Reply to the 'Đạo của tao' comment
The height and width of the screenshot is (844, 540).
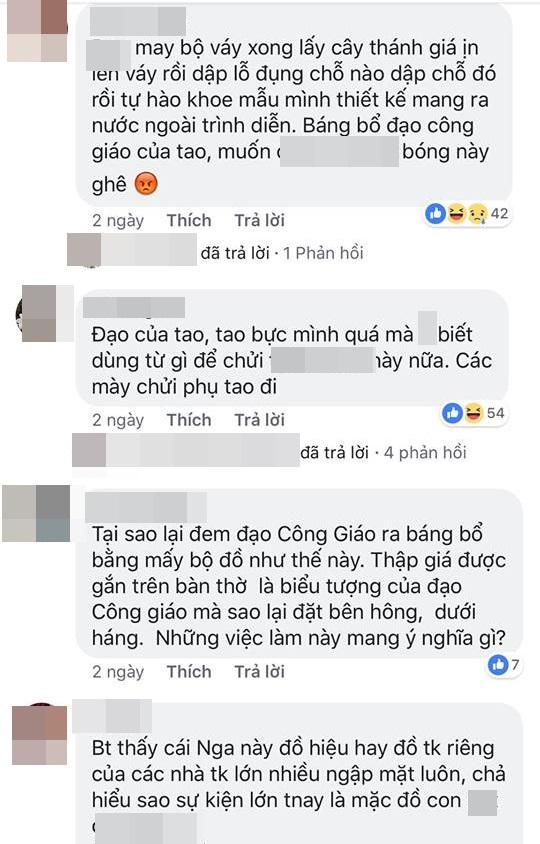tap(260, 419)
